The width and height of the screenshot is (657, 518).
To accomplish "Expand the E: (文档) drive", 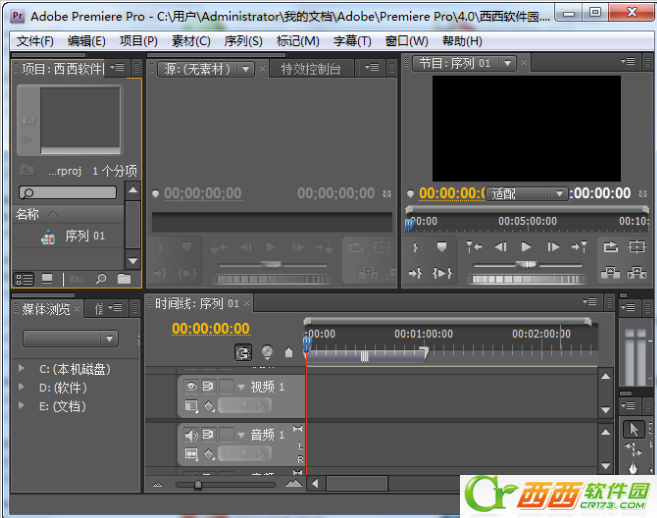I will pos(21,405).
